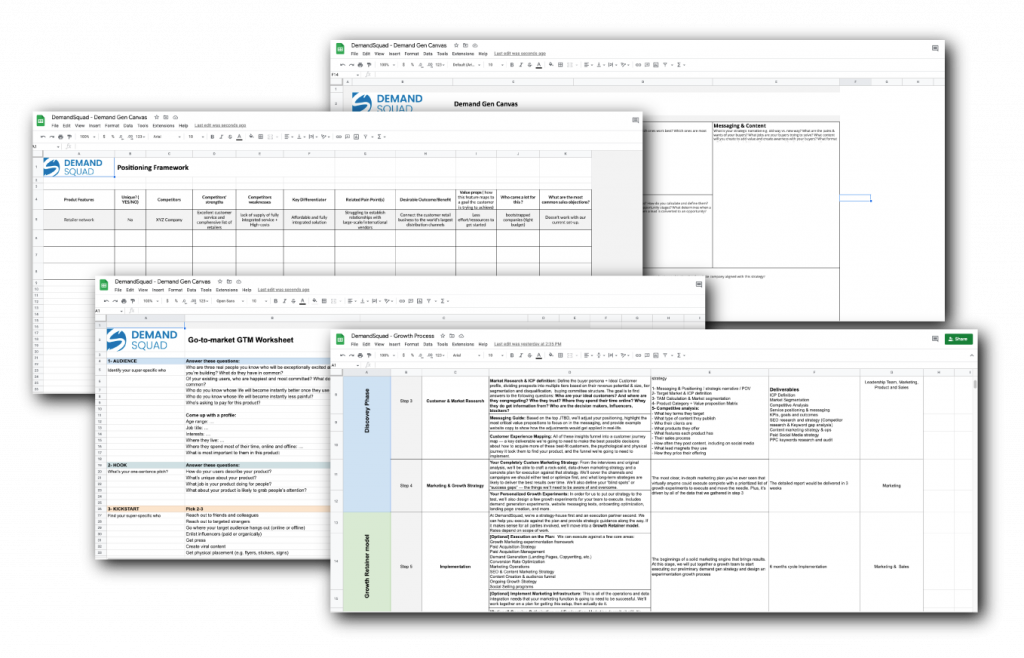Open Tools menu in GTM Worksheet window
Image resolution: width=1024 pixels, height=658 pixels.
[x=206, y=289]
